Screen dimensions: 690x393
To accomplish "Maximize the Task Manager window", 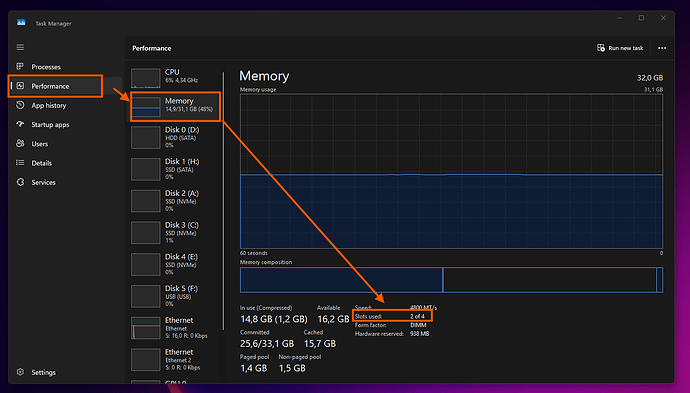I will (641, 18).
